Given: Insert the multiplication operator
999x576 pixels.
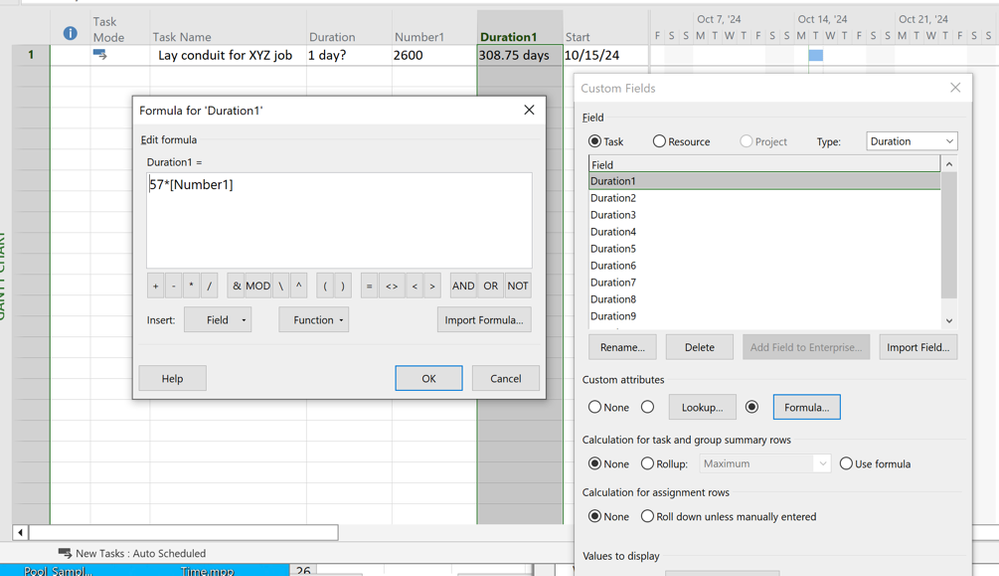Looking at the screenshot, I should pyautogui.click(x=191, y=286).
